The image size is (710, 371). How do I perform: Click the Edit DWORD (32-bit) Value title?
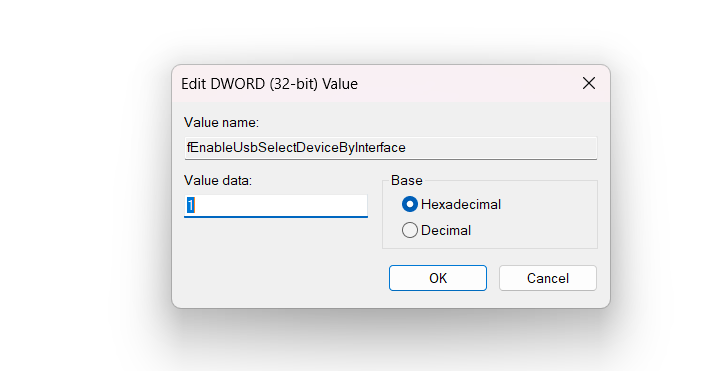click(x=269, y=84)
